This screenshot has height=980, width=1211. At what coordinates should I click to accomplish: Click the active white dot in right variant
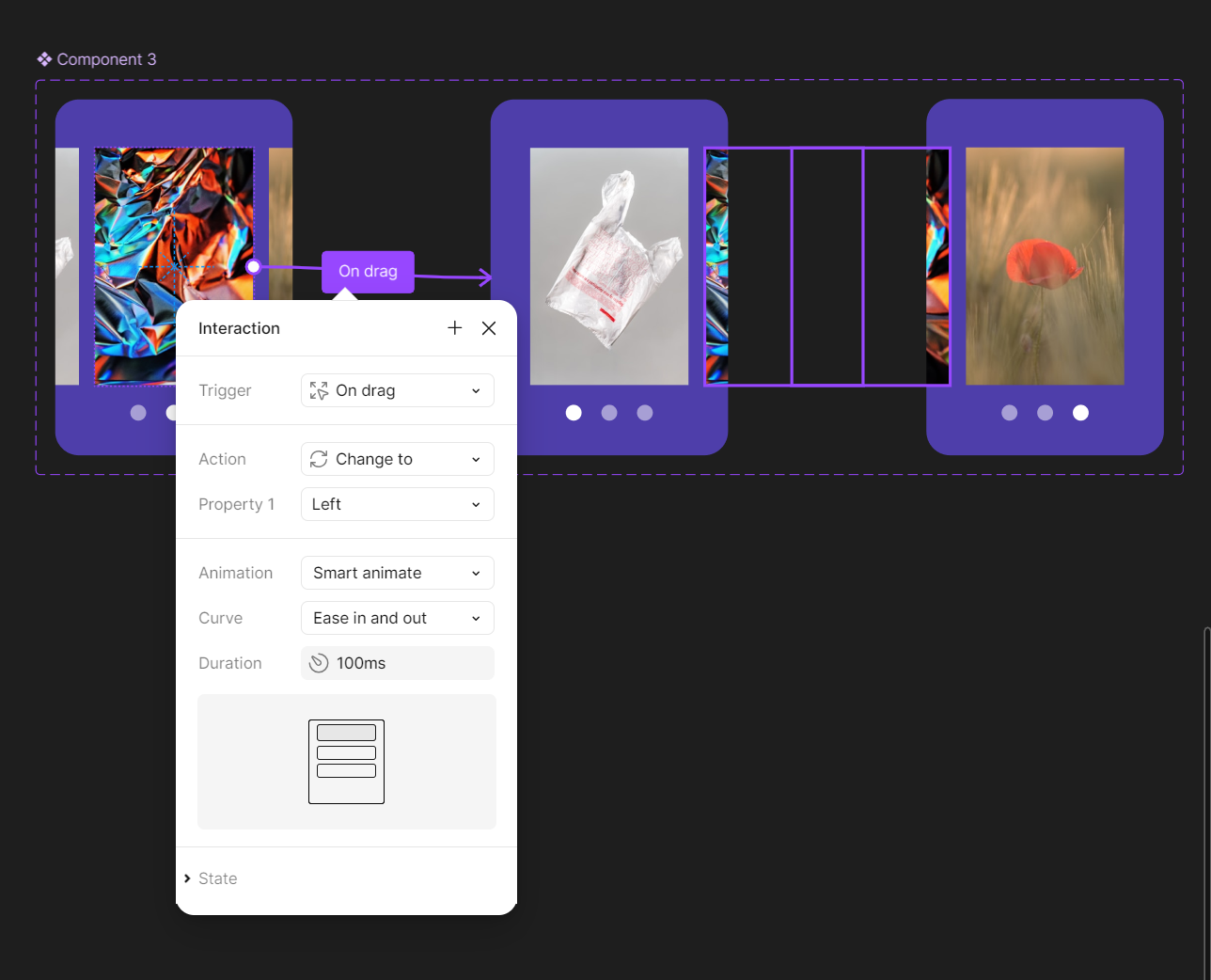(x=1080, y=413)
